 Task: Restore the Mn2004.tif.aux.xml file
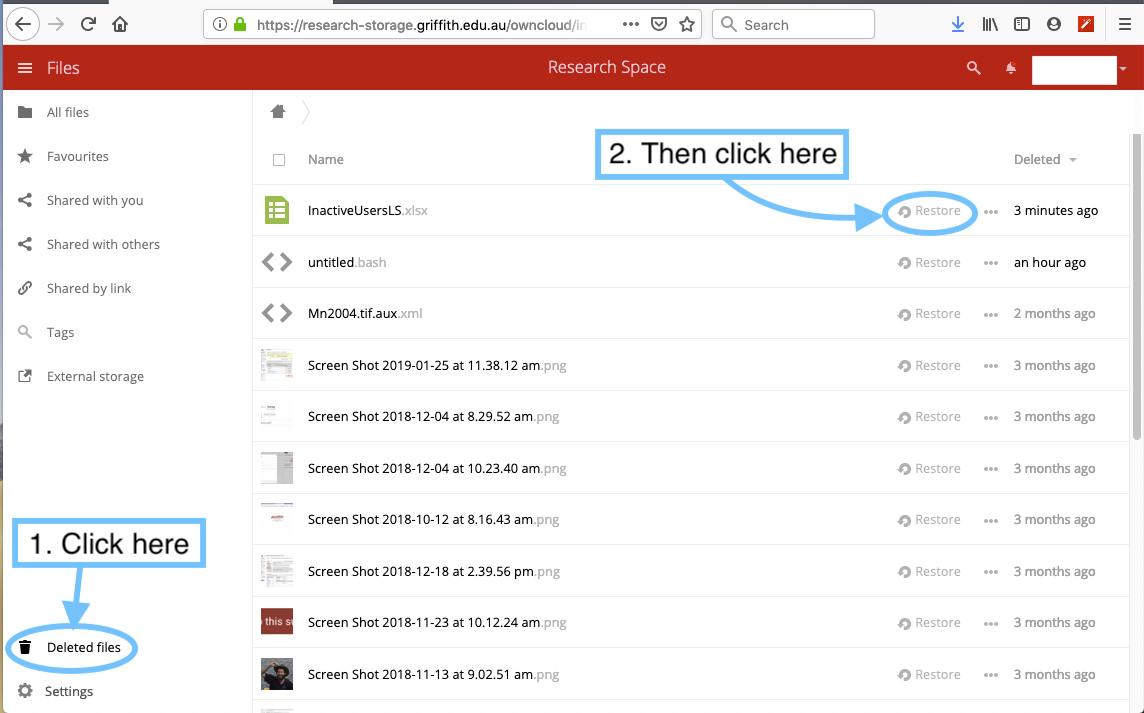(929, 314)
